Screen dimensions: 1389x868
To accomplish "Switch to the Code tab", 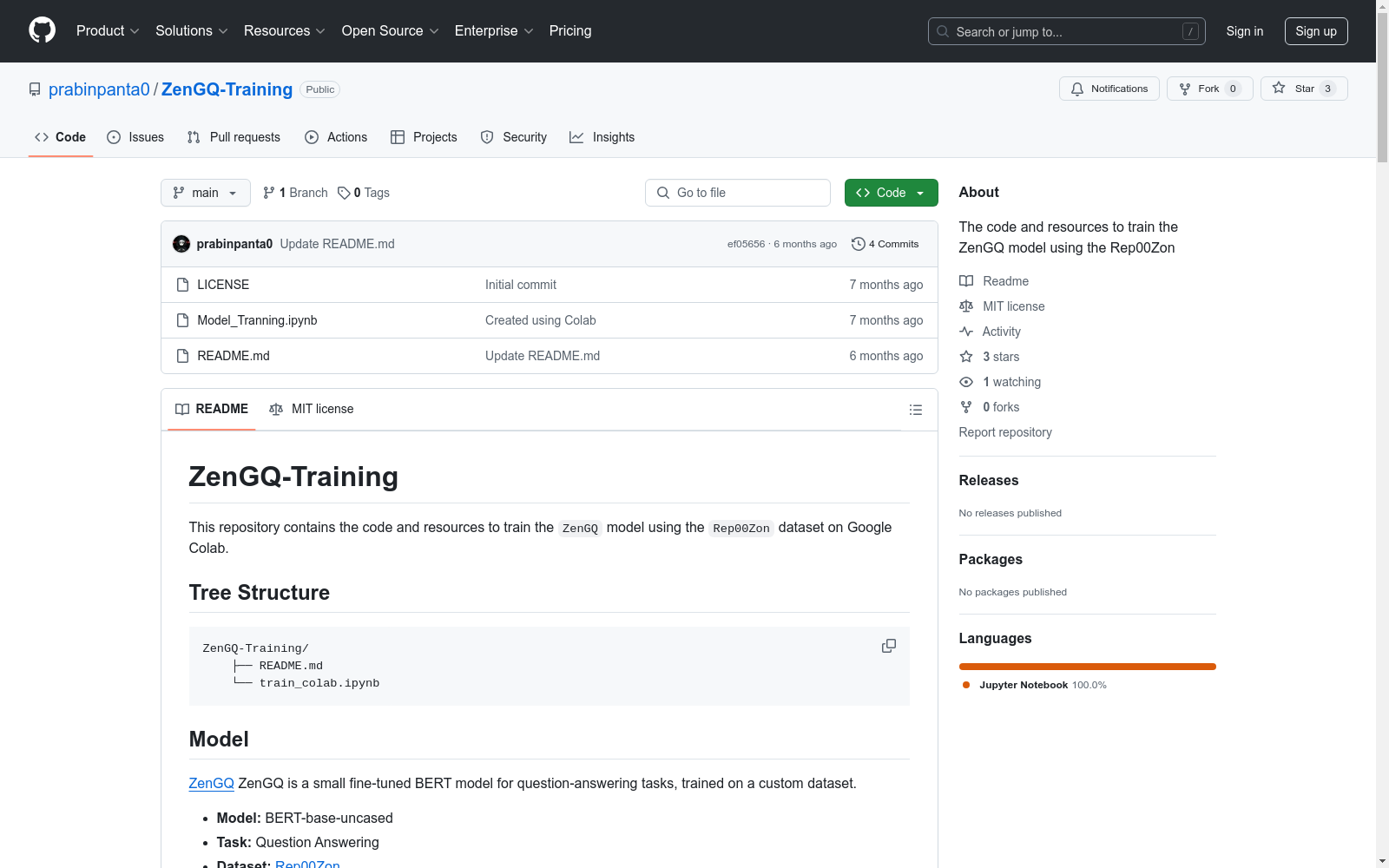I will 61,137.
